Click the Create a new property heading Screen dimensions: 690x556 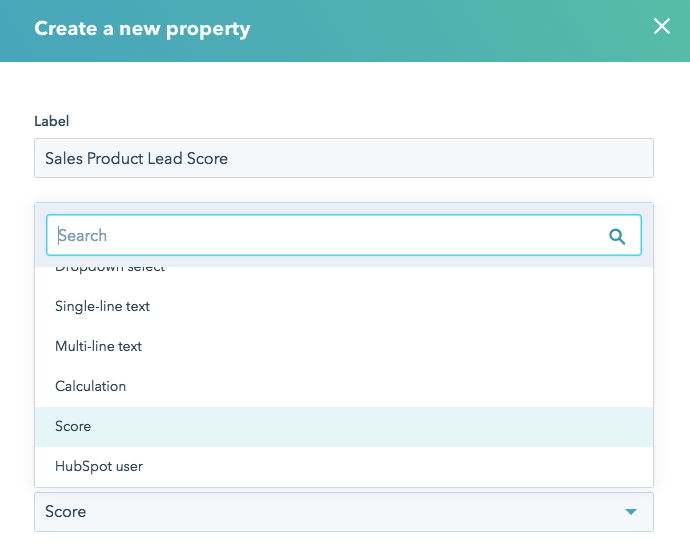142,29
